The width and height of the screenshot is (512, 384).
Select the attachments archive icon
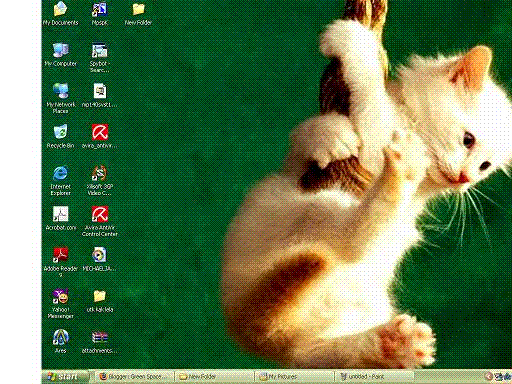pyautogui.click(x=99, y=341)
